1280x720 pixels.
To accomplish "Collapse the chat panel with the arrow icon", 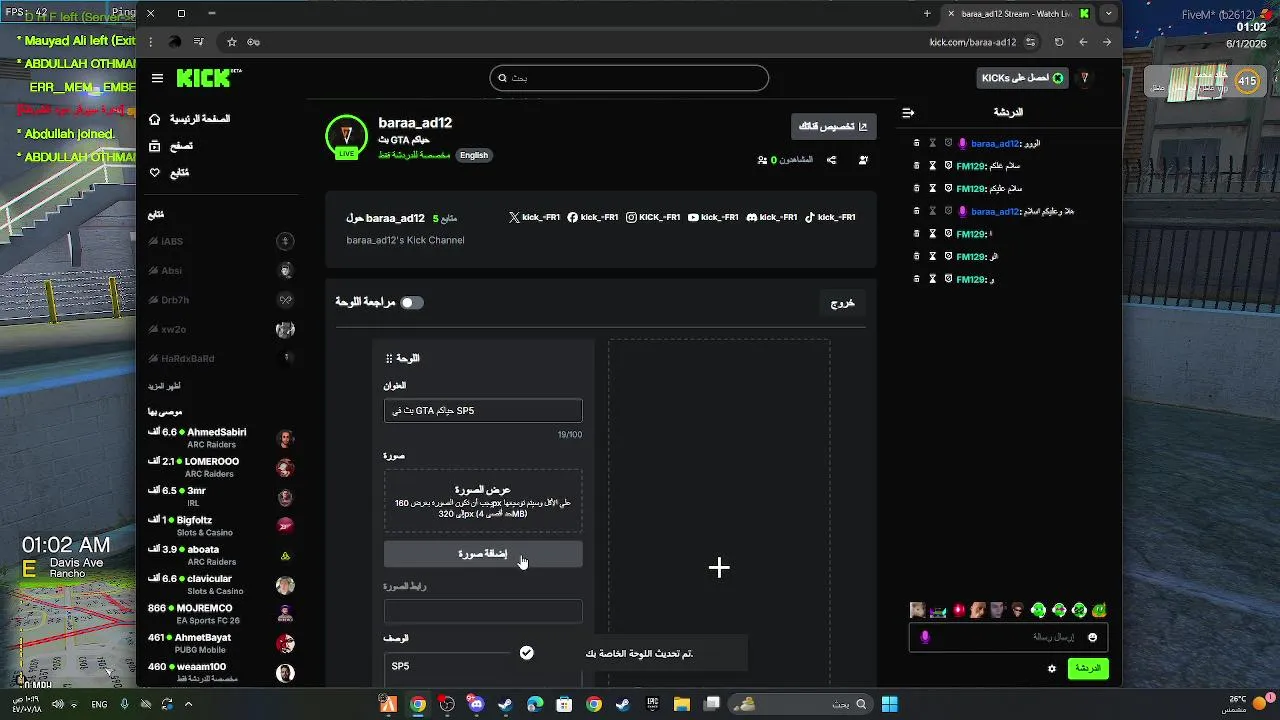I will click(908, 113).
